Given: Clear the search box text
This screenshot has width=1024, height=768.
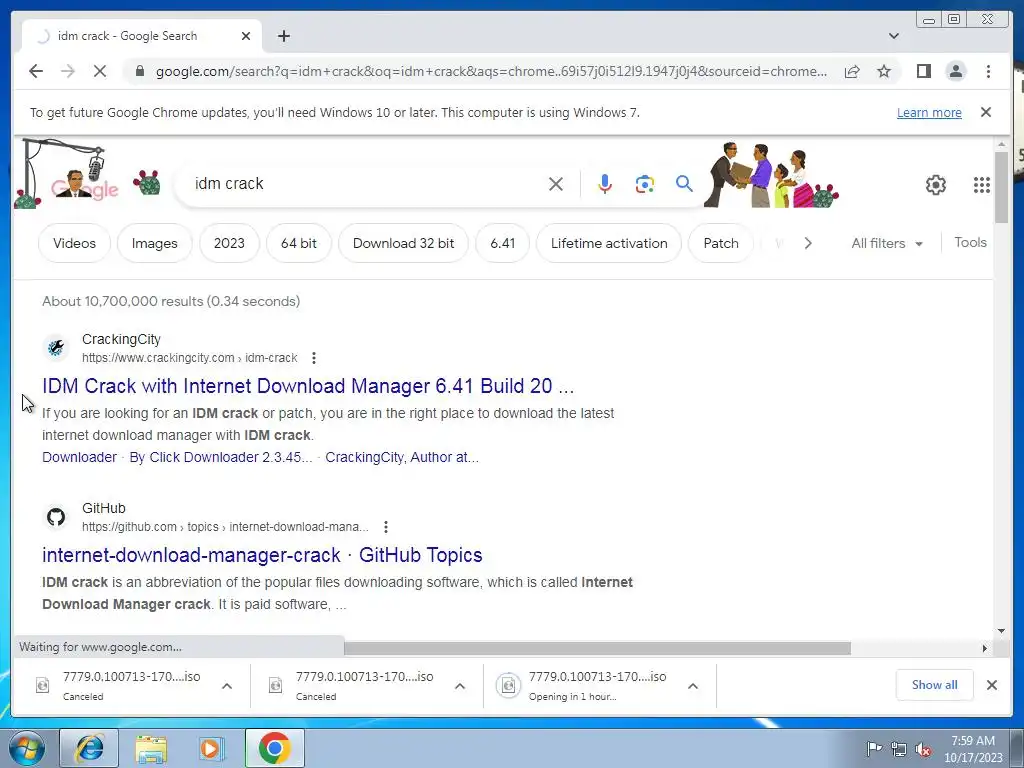Looking at the screenshot, I should click(x=556, y=184).
